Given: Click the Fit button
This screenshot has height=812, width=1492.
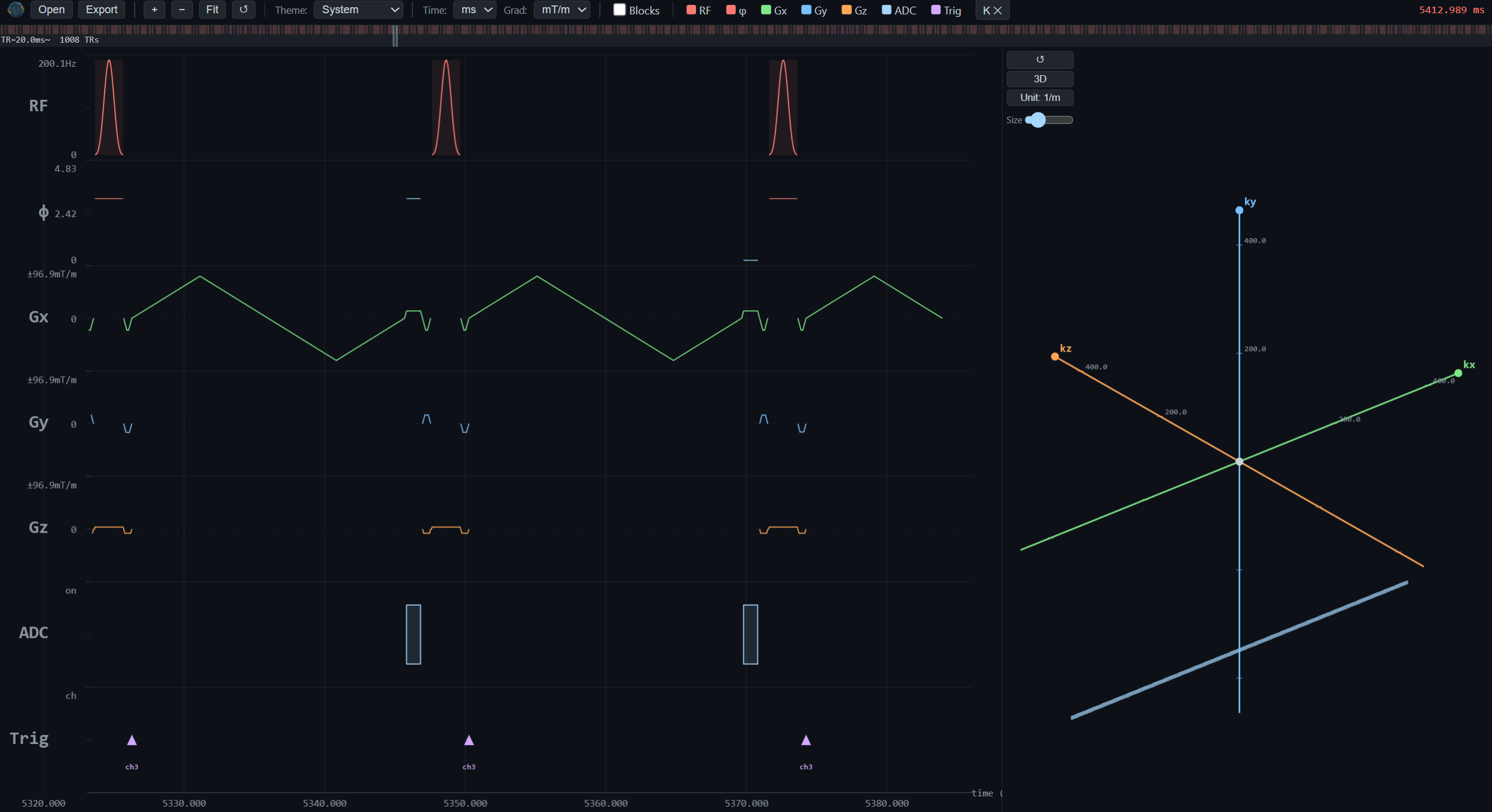Looking at the screenshot, I should pyautogui.click(x=212, y=10).
